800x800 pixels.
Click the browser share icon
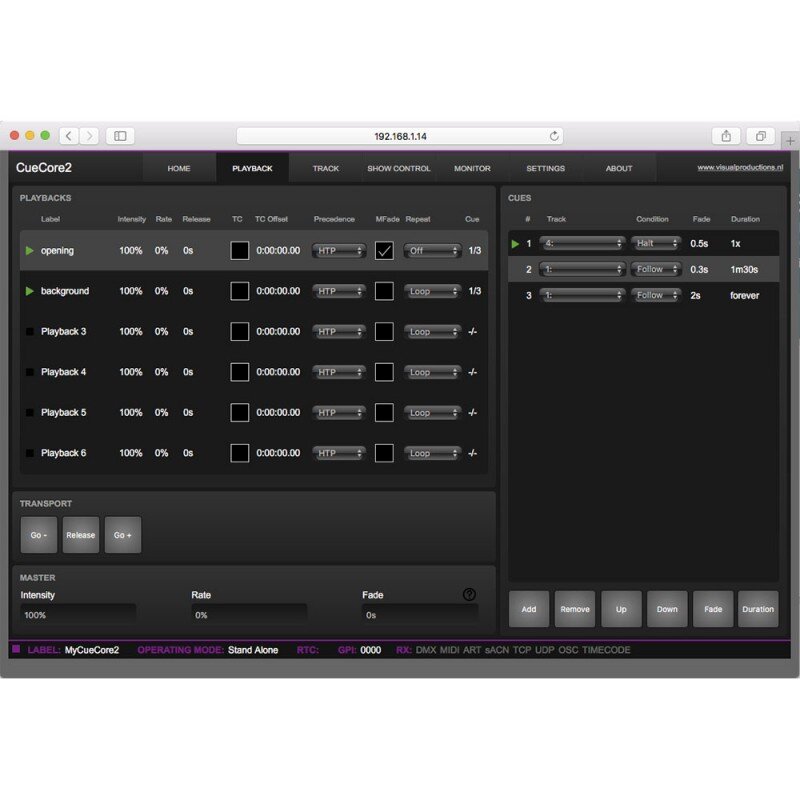coord(726,136)
